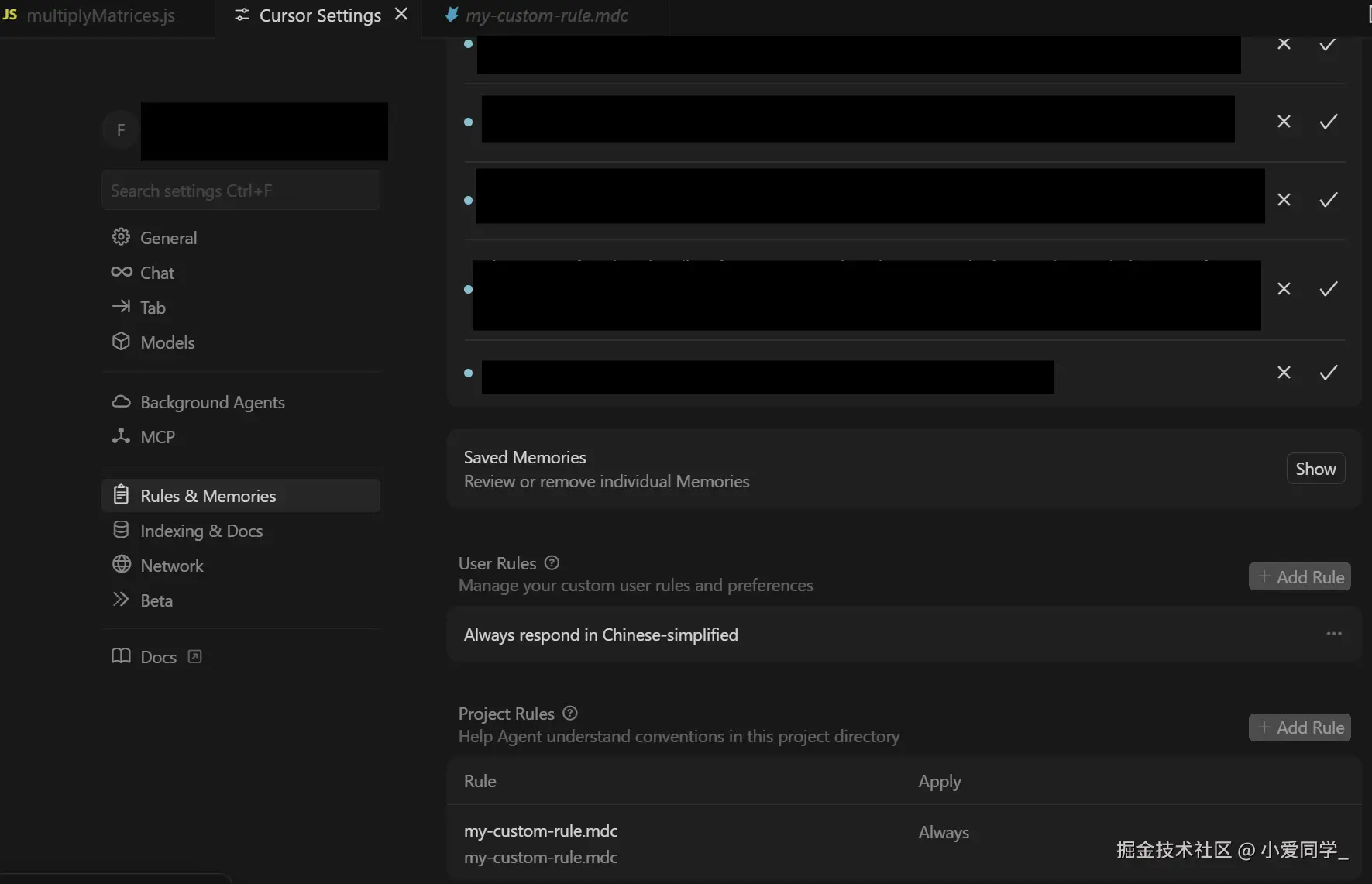Open Indexing & Docs settings

(241, 531)
